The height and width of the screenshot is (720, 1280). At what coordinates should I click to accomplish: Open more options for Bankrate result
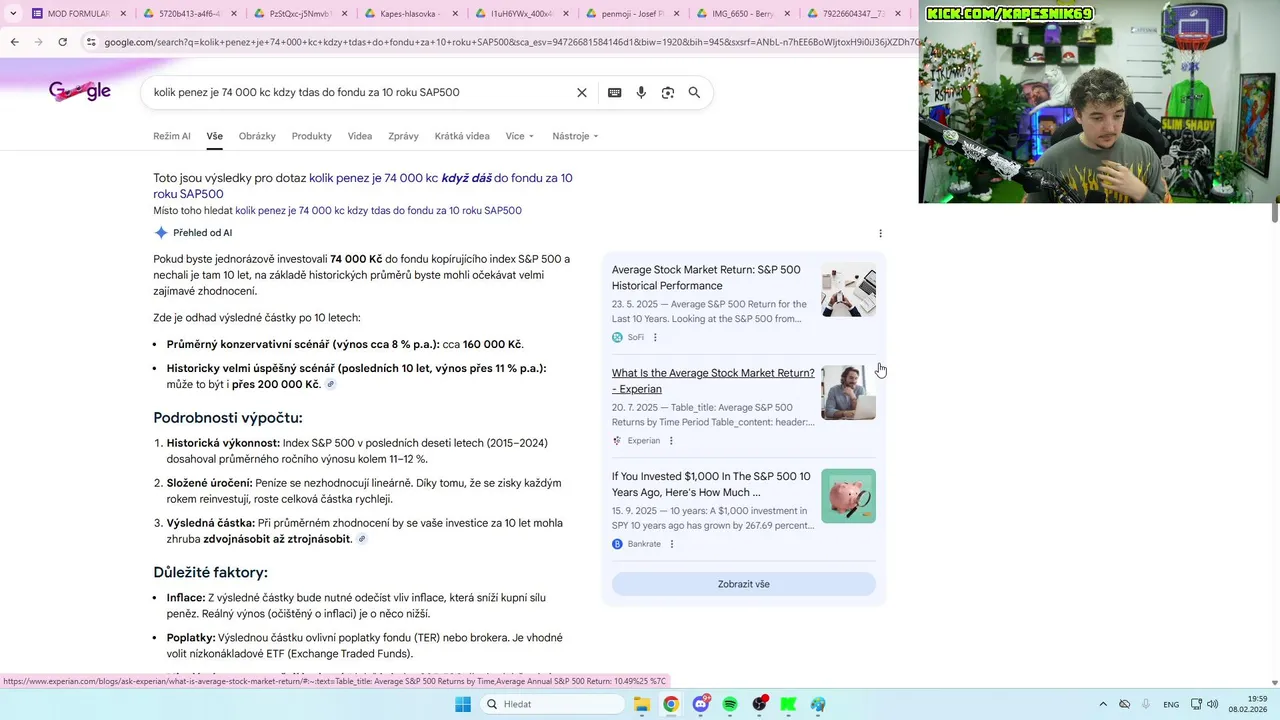pyautogui.click(x=671, y=544)
